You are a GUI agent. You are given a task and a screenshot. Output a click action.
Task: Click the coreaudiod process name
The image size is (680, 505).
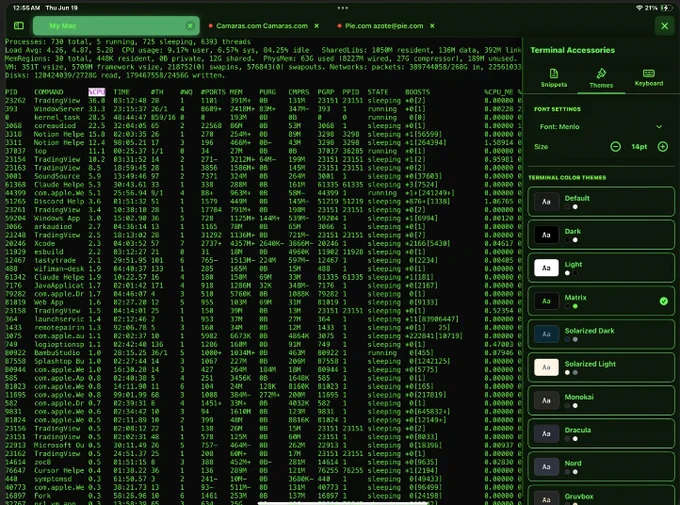[55, 126]
